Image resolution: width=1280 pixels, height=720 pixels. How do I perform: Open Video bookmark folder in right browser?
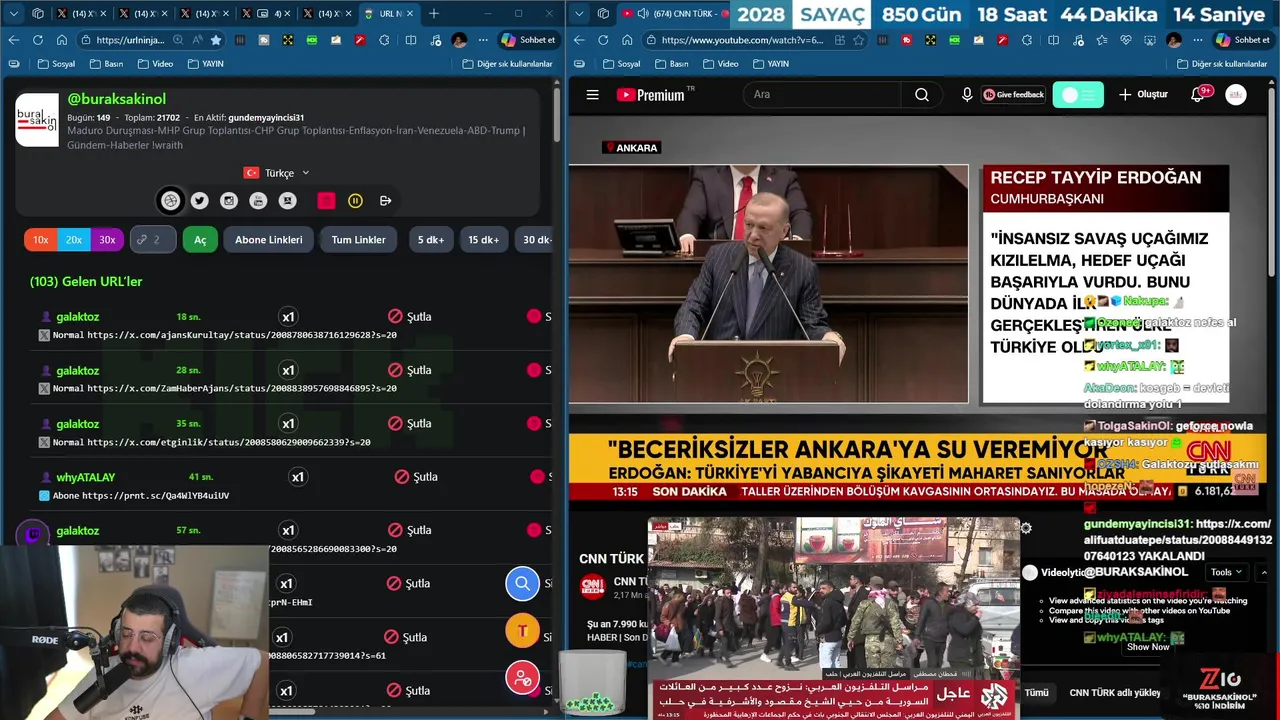(x=720, y=64)
